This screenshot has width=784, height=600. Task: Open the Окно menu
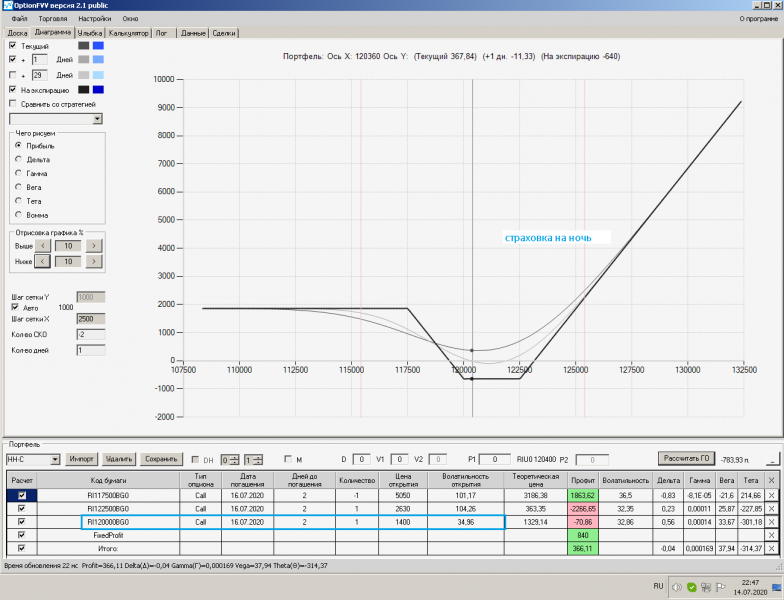tap(130, 18)
